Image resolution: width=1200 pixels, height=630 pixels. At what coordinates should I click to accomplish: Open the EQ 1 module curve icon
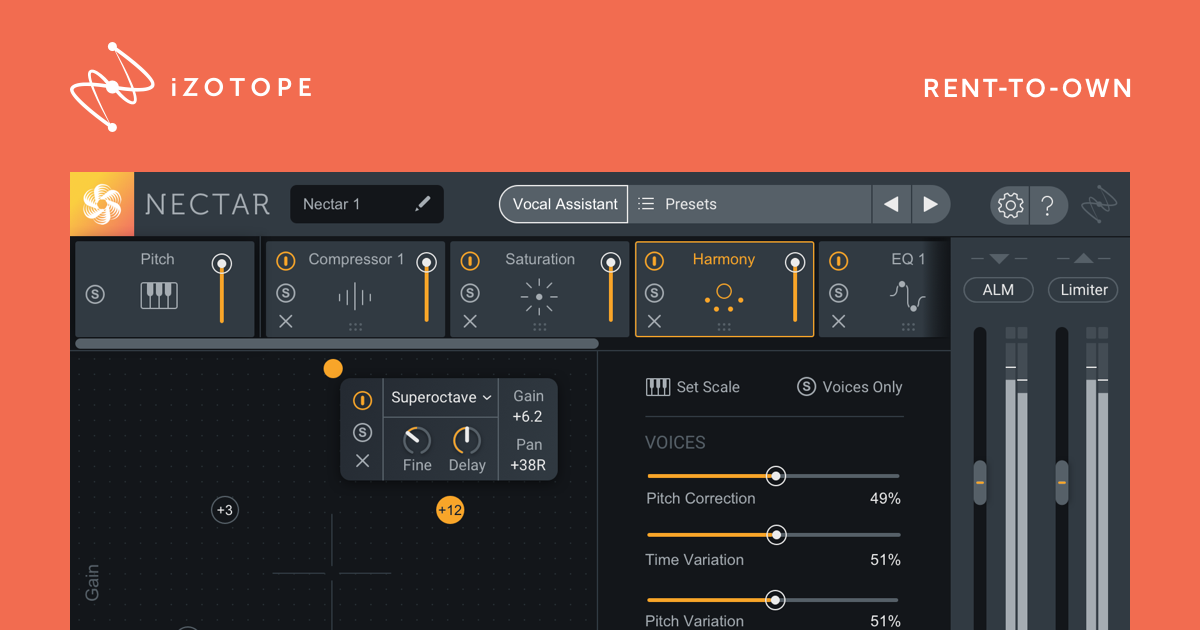[907, 293]
